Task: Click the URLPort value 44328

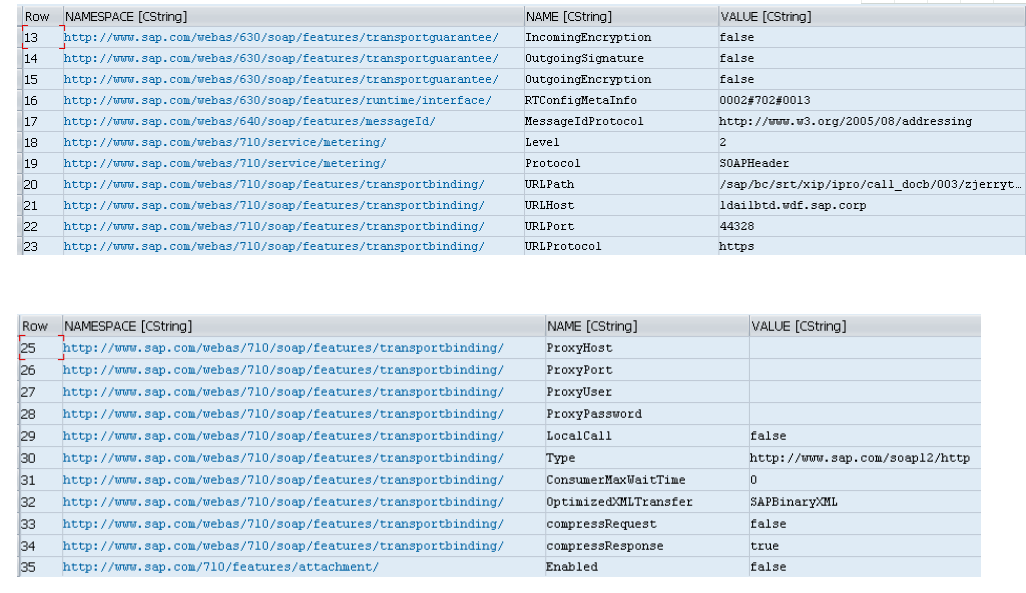Action: (x=739, y=226)
